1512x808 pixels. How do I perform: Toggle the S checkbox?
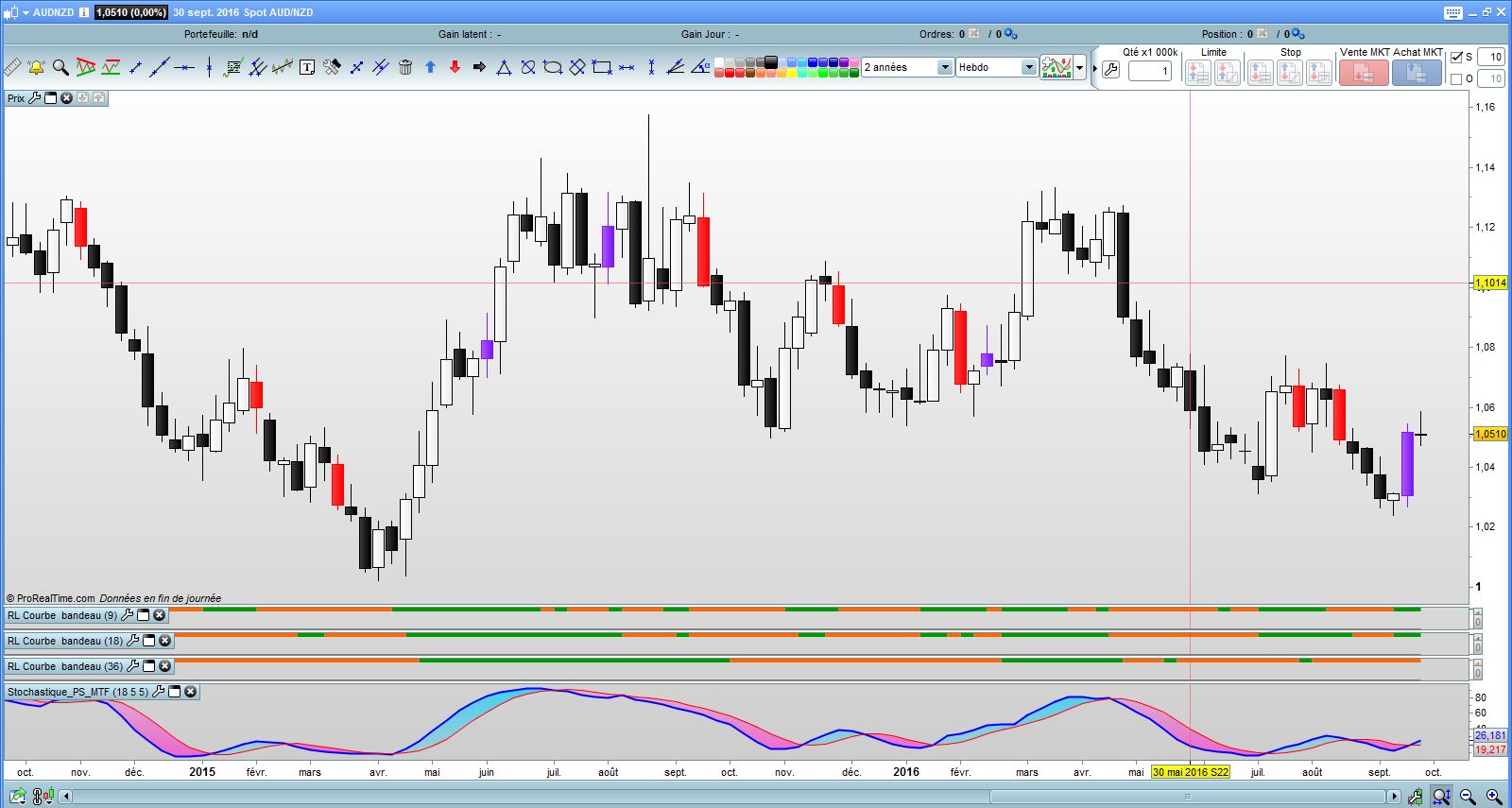tap(1456, 57)
